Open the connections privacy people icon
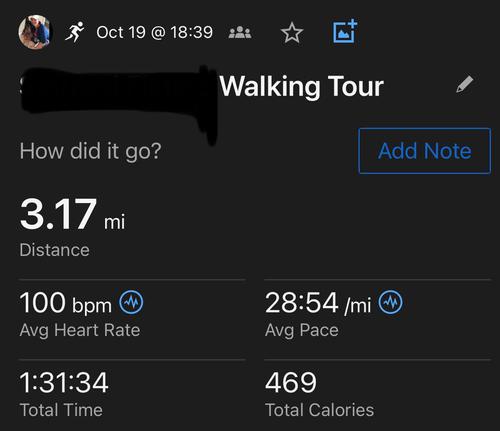The height and width of the screenshot is (431, 500). pyautogui.click(x=240, y=33)
